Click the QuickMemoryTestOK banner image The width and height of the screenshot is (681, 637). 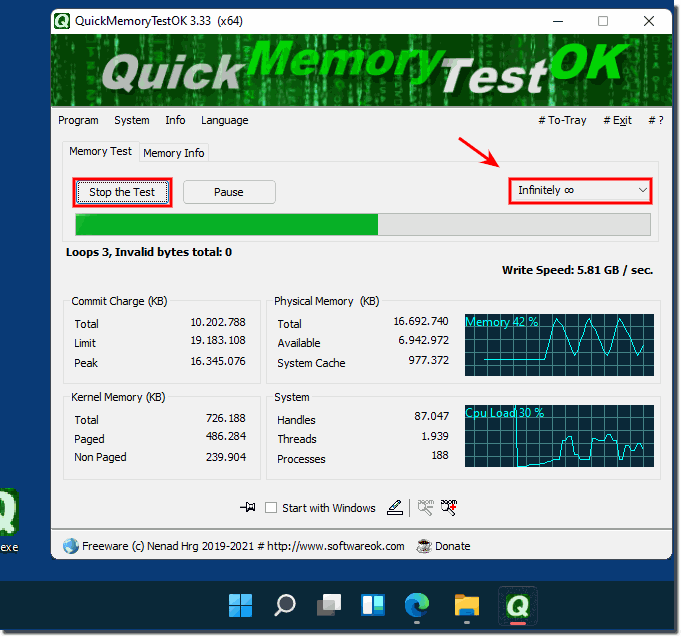click(x=361, y=70)
